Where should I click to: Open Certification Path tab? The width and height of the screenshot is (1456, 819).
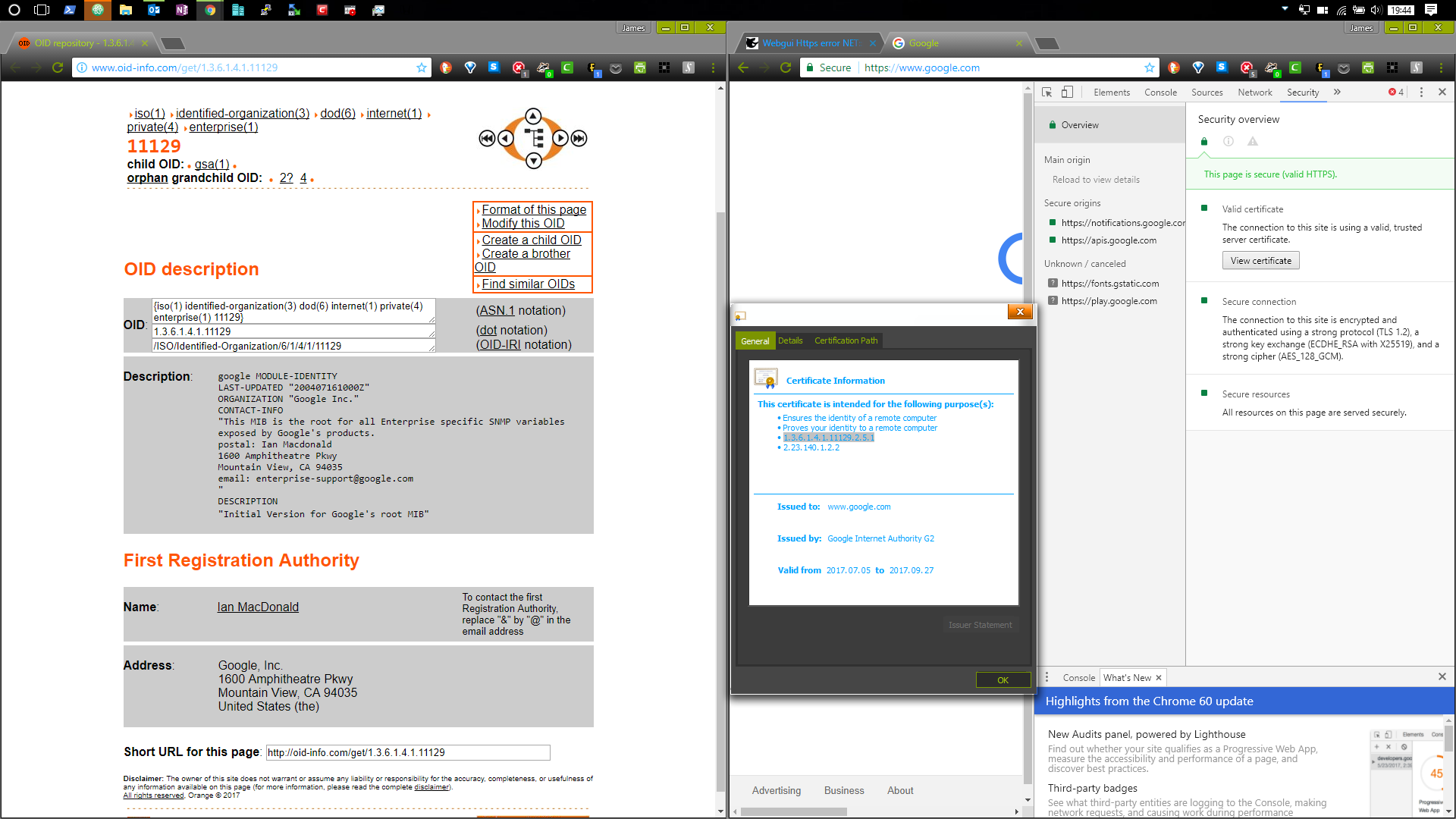(846, 340)
